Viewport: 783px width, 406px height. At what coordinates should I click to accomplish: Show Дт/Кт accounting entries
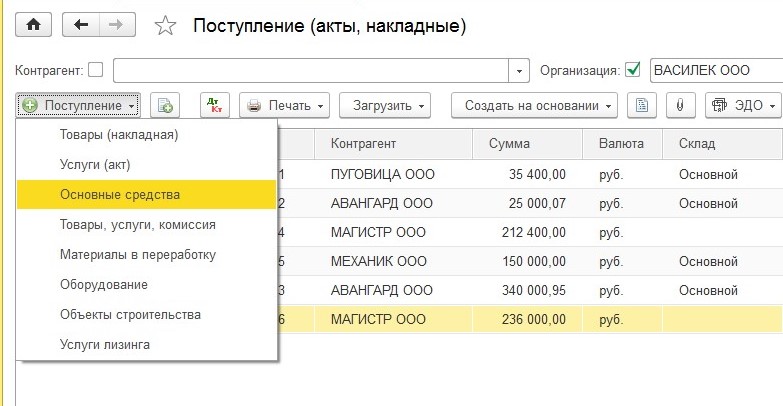[215, 105]
